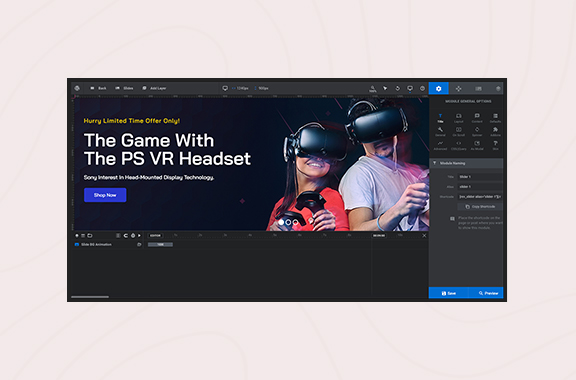The image size is (576, 380).
Task: Click the Slider Revolution logo icon
Action: pos(77,88)
